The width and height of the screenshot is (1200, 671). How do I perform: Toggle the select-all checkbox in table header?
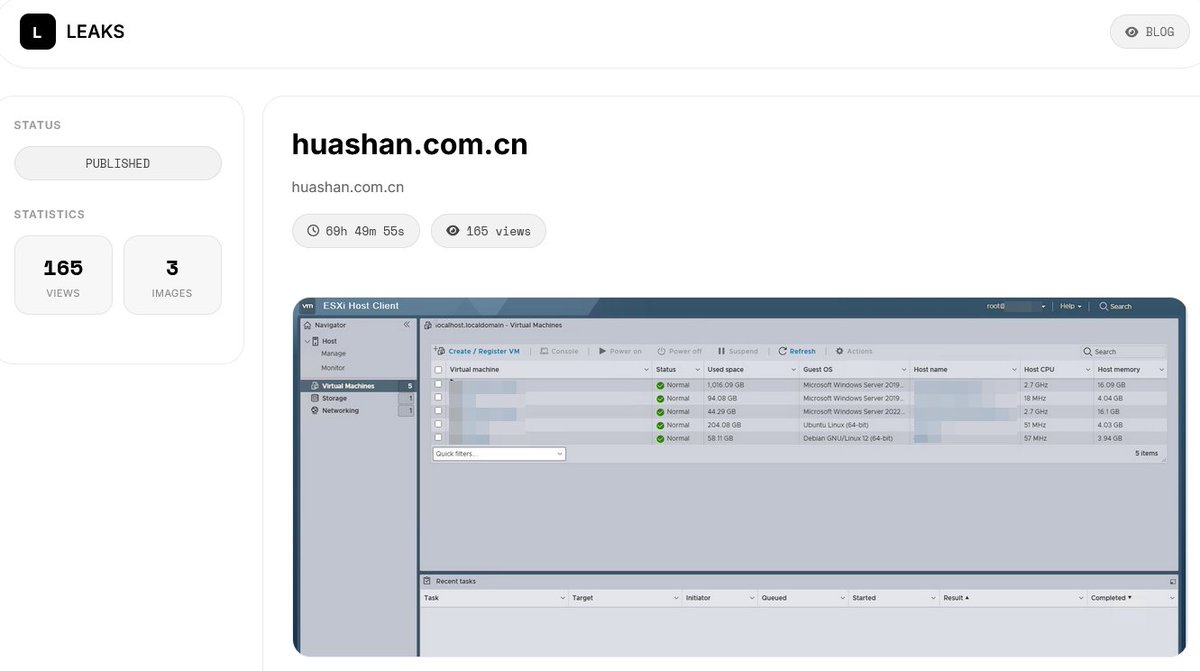[x=438, y=370]
